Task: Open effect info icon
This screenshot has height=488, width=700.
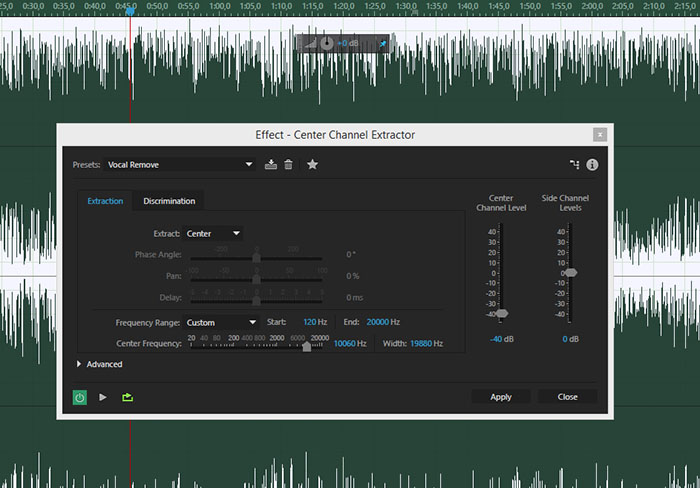Action: 592,165
